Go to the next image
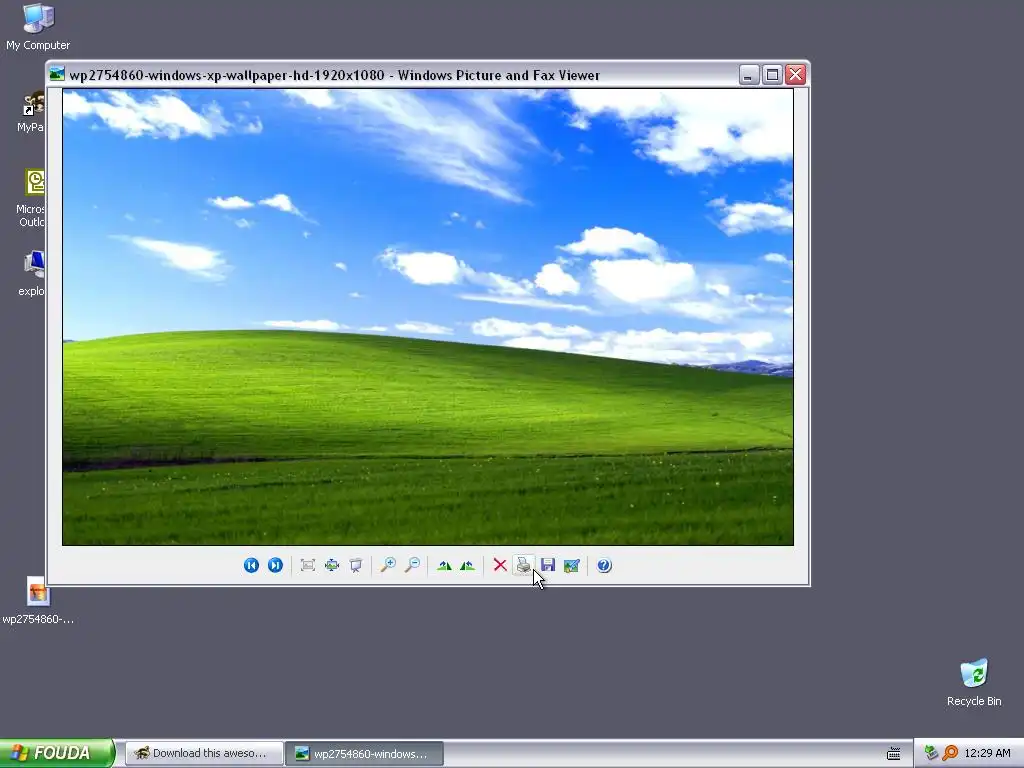Screen dimensions: 1024x768 pyautogui.click(x=276, y=566)
